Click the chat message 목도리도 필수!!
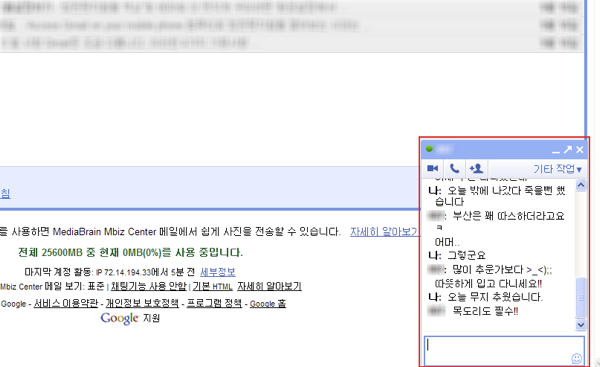The width and height of the screenshot is (600, 367). (485, 311)
